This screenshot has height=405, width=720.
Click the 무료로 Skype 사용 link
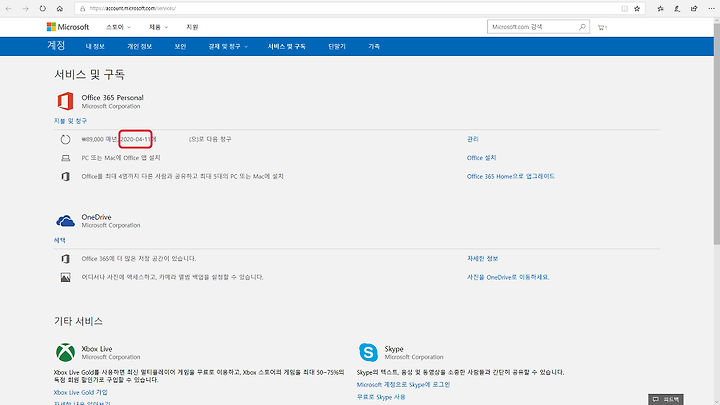tap(381, 397)
